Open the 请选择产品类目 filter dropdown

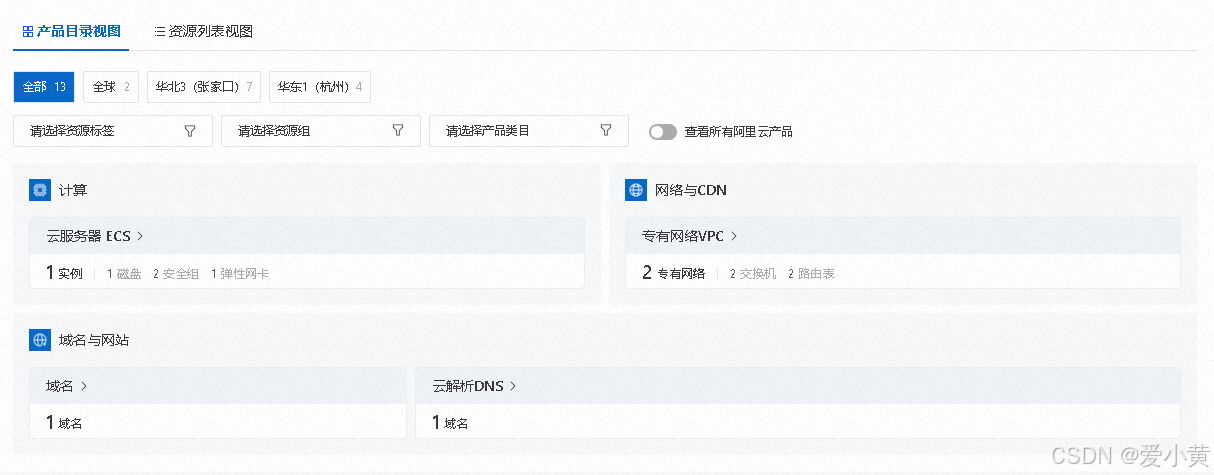pos(529,131)
